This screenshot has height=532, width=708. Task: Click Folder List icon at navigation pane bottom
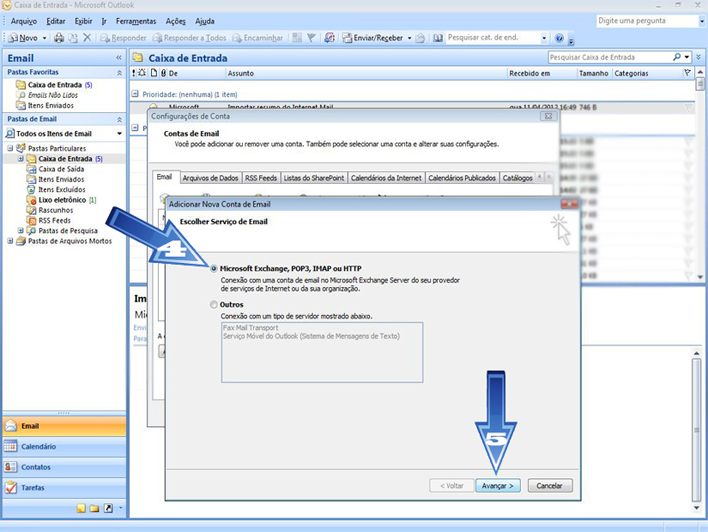point(94,508)
